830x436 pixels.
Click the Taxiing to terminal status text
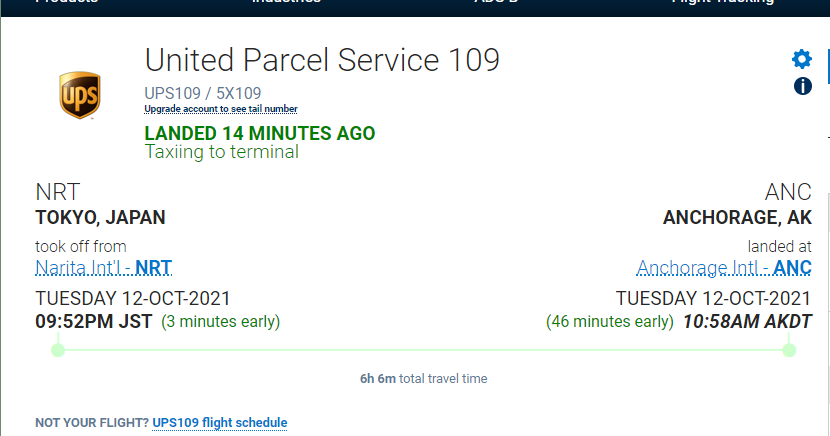[222, 152]
